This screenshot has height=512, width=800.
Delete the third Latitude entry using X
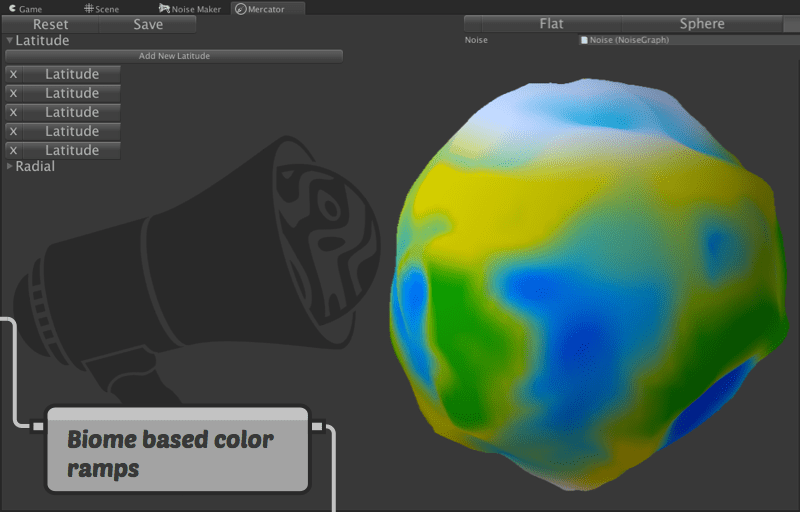13,112
